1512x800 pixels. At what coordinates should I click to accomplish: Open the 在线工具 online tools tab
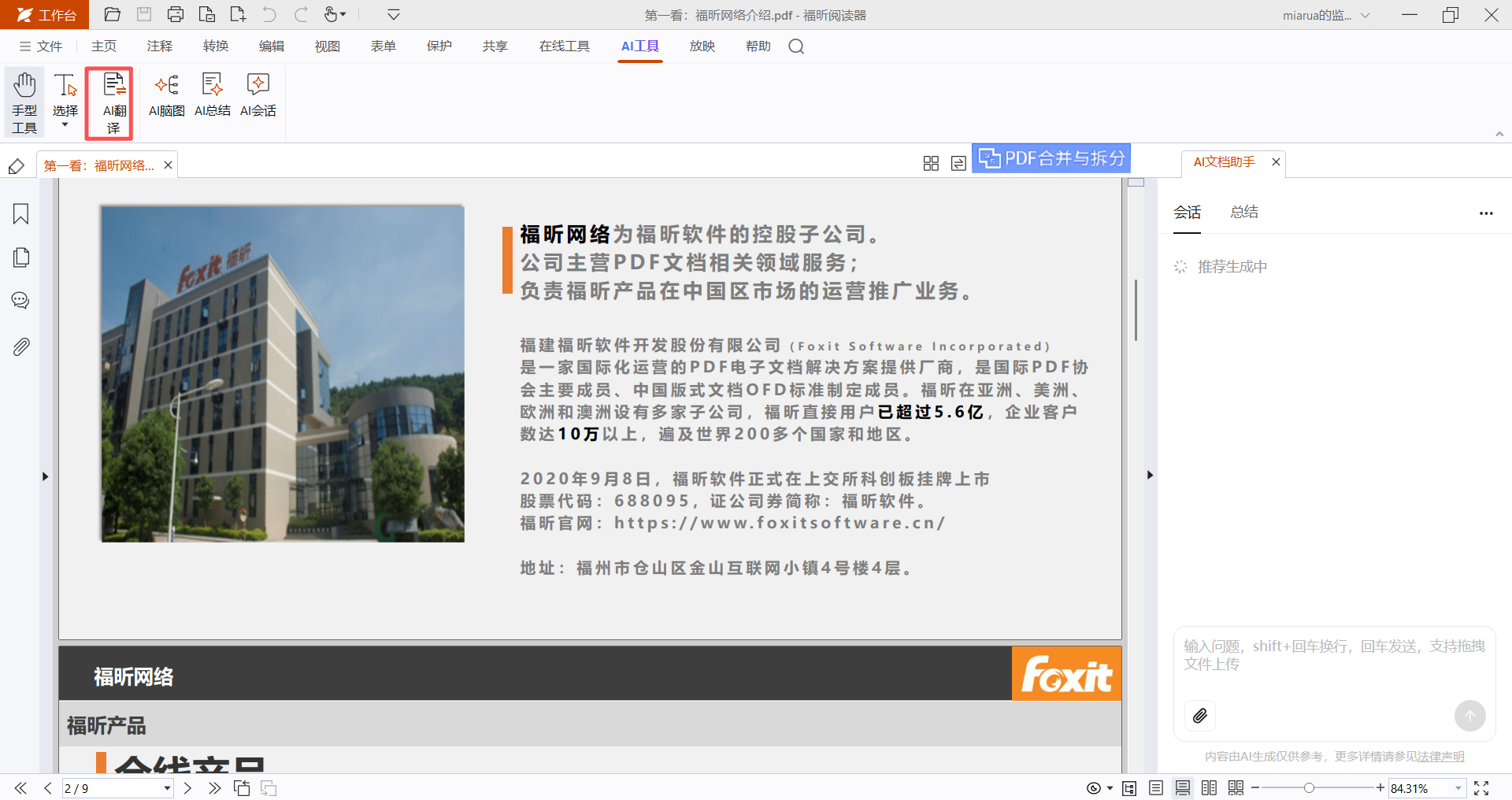tap(565, 46)
